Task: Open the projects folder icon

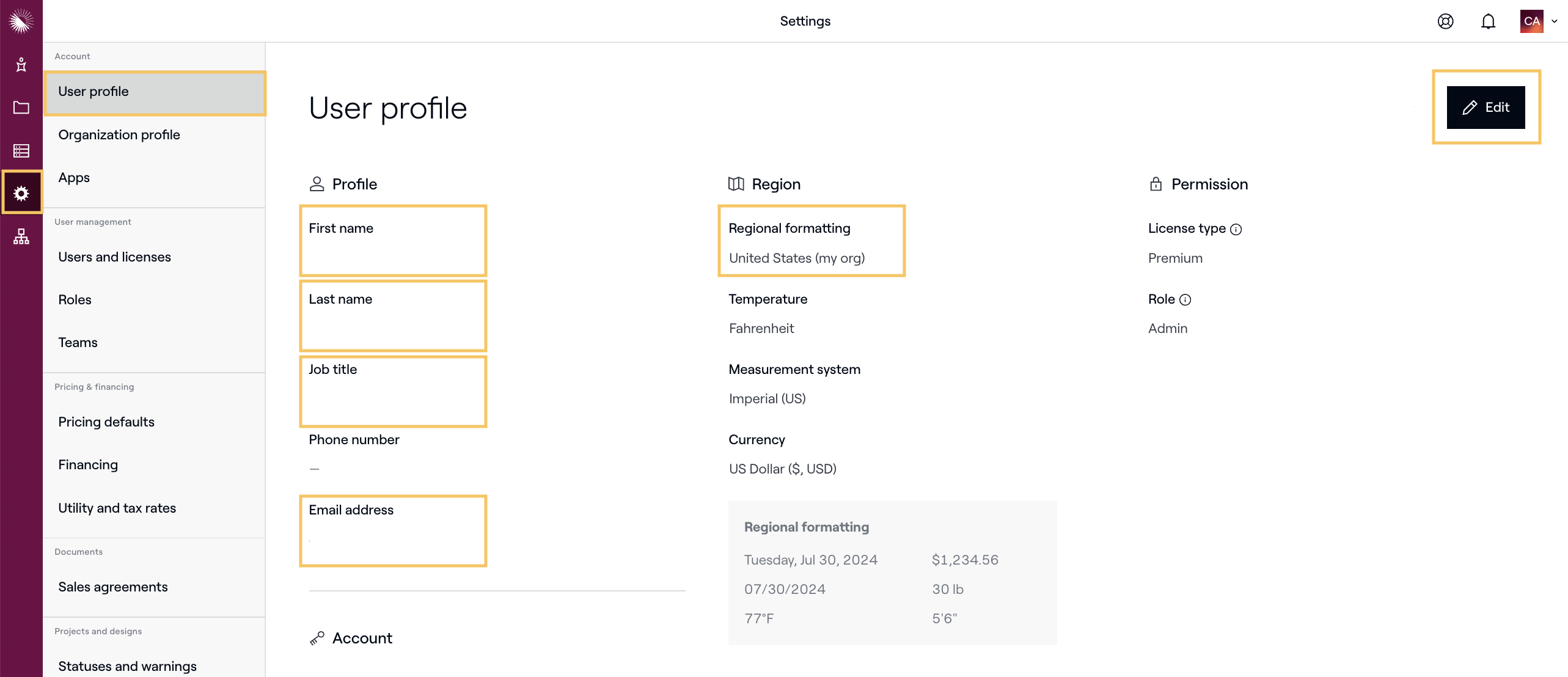Action: tap(21, 108)
